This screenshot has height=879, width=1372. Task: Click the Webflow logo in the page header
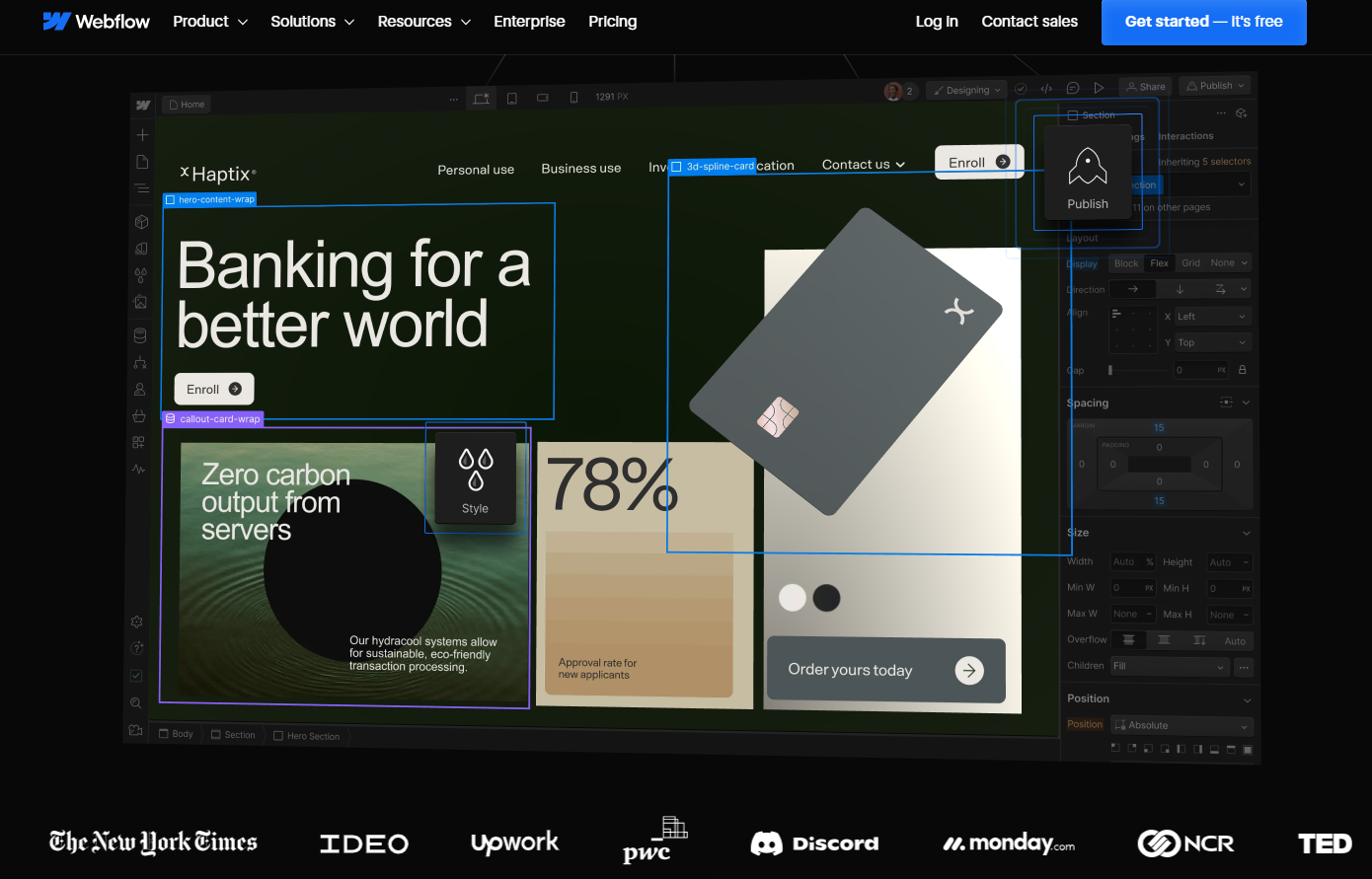(96, 21)
